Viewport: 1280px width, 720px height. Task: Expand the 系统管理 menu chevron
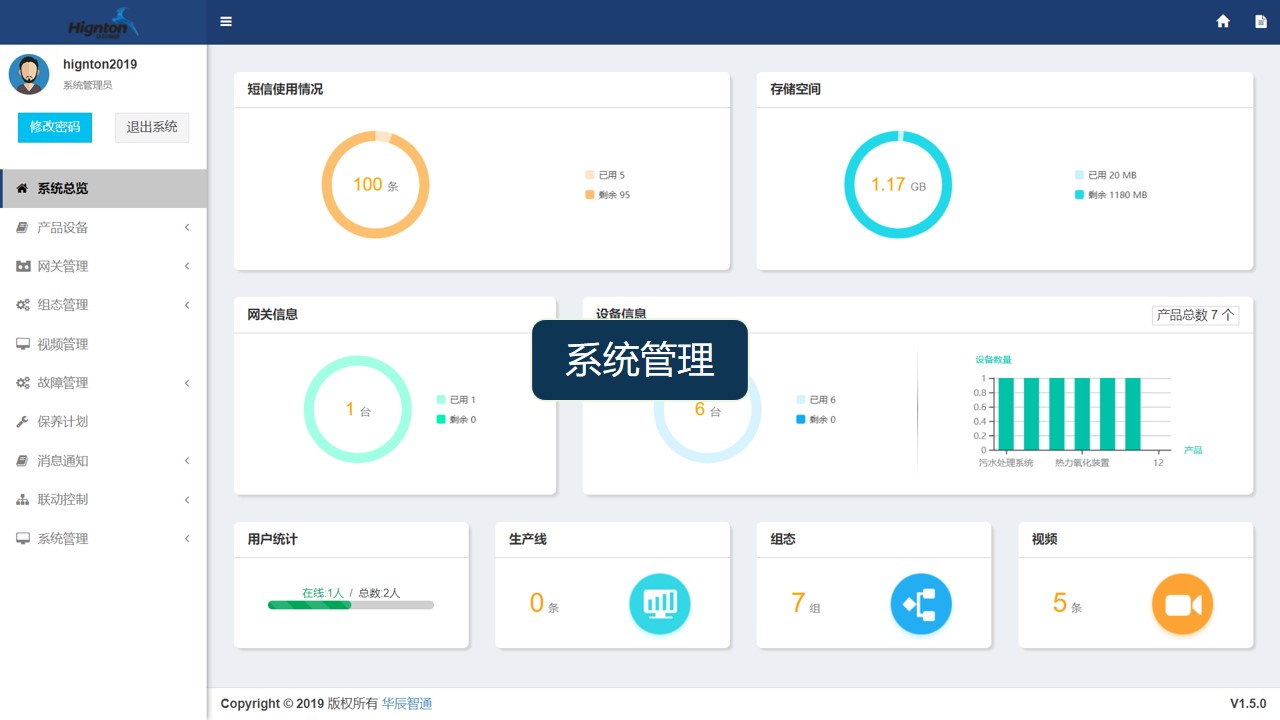[x=186, y=538]
